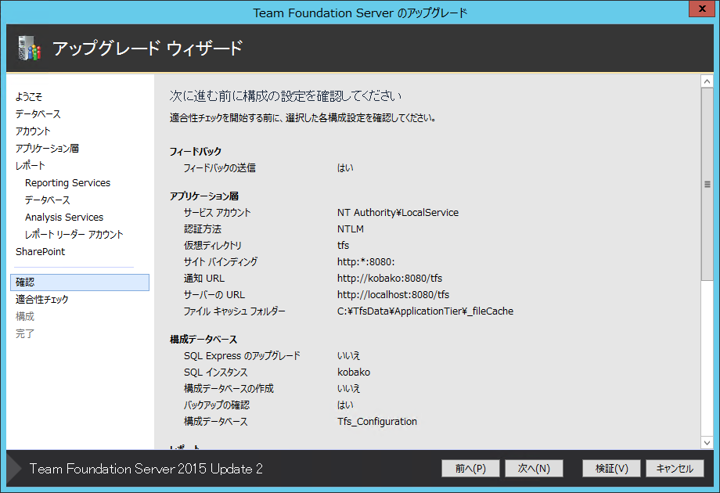Screen dimensions: 720x493
Task: Open the アカウント step
Action: [33, 131]
